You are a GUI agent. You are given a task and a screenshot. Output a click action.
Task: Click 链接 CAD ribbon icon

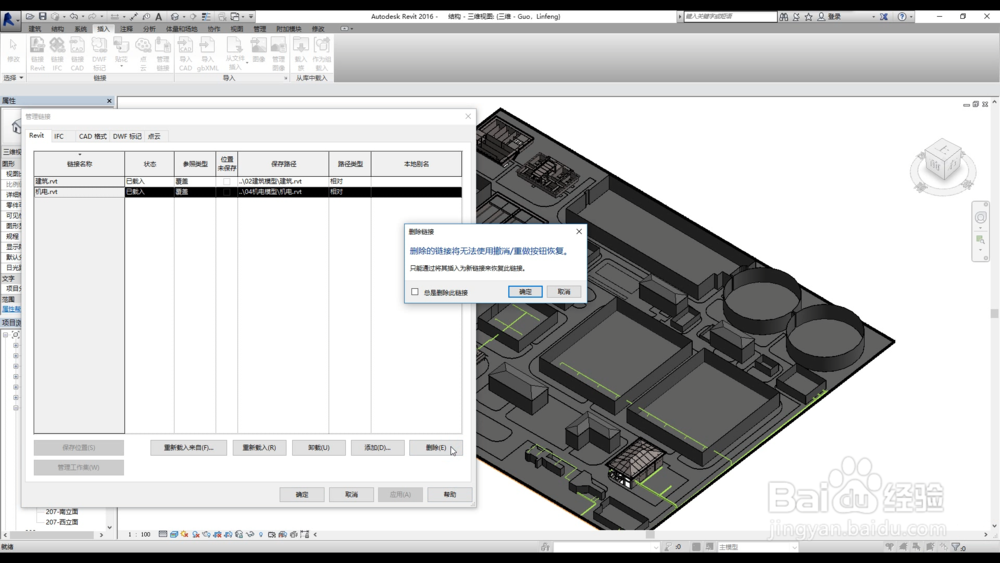click(77, 53)
